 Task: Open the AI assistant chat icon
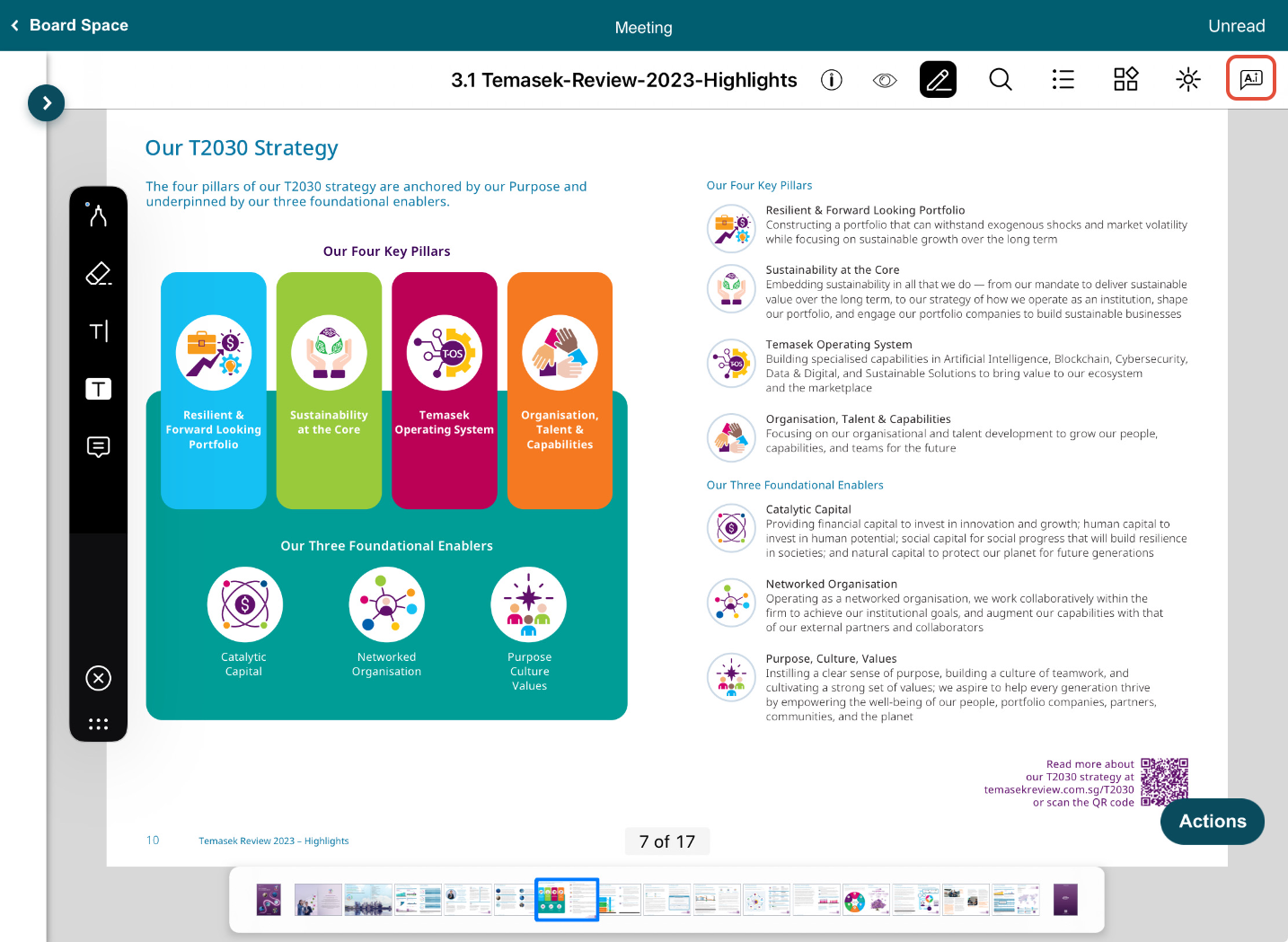point(1251,79)
